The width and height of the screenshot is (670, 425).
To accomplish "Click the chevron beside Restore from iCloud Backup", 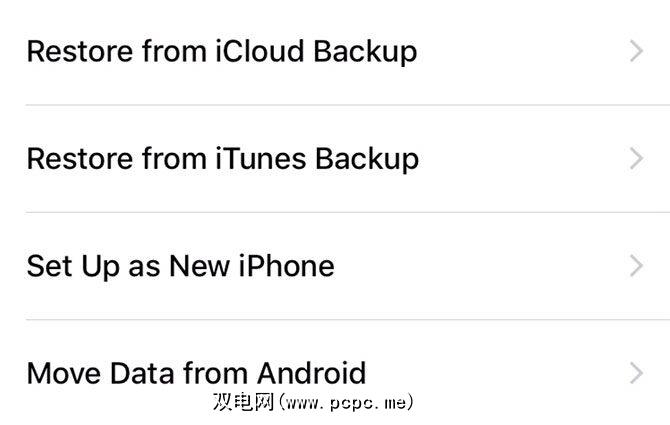I will 636,51.
